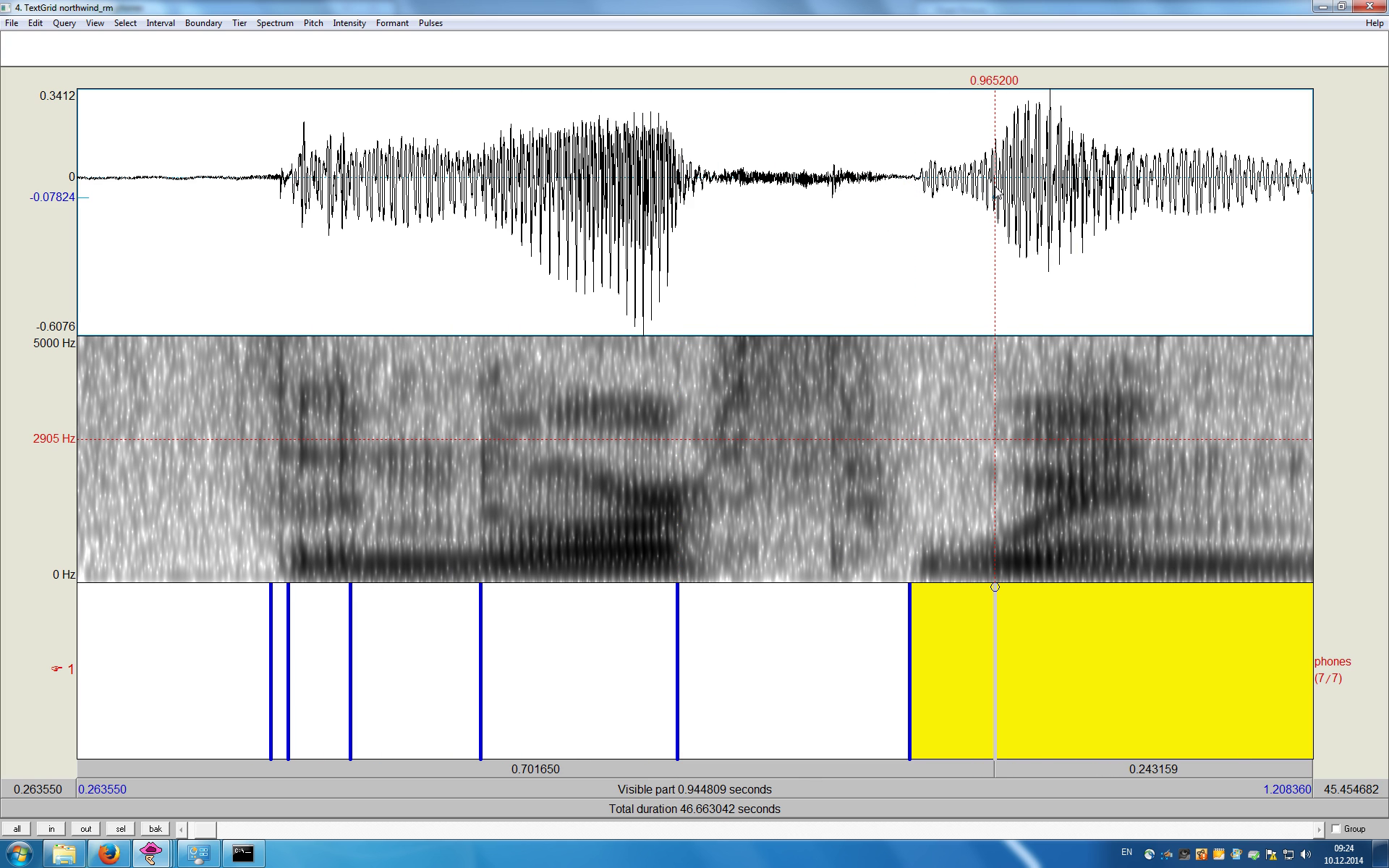
Task: Open the Spectrum menu
Action: coord(275,23)
